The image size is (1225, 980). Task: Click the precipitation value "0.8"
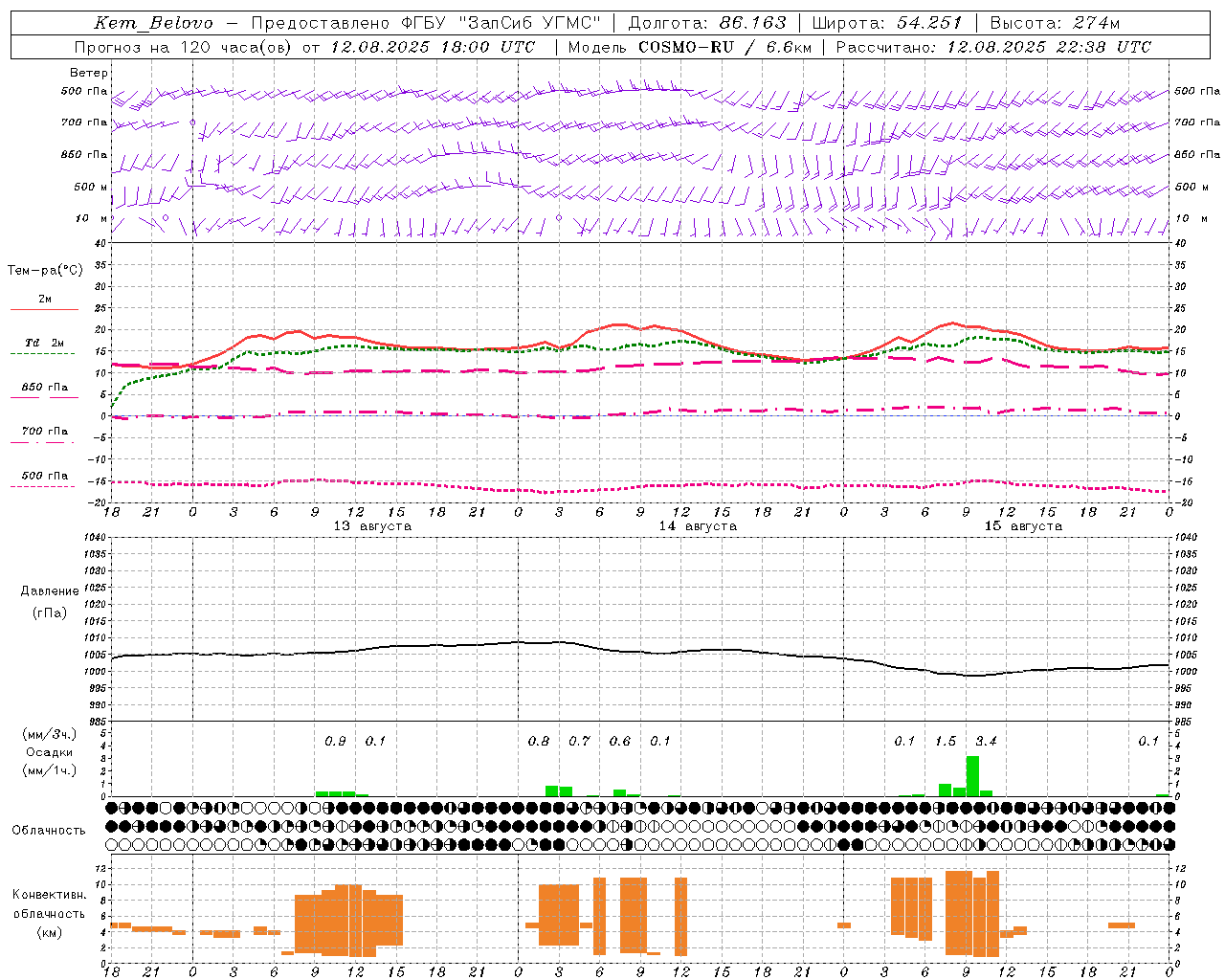(539, 741)
